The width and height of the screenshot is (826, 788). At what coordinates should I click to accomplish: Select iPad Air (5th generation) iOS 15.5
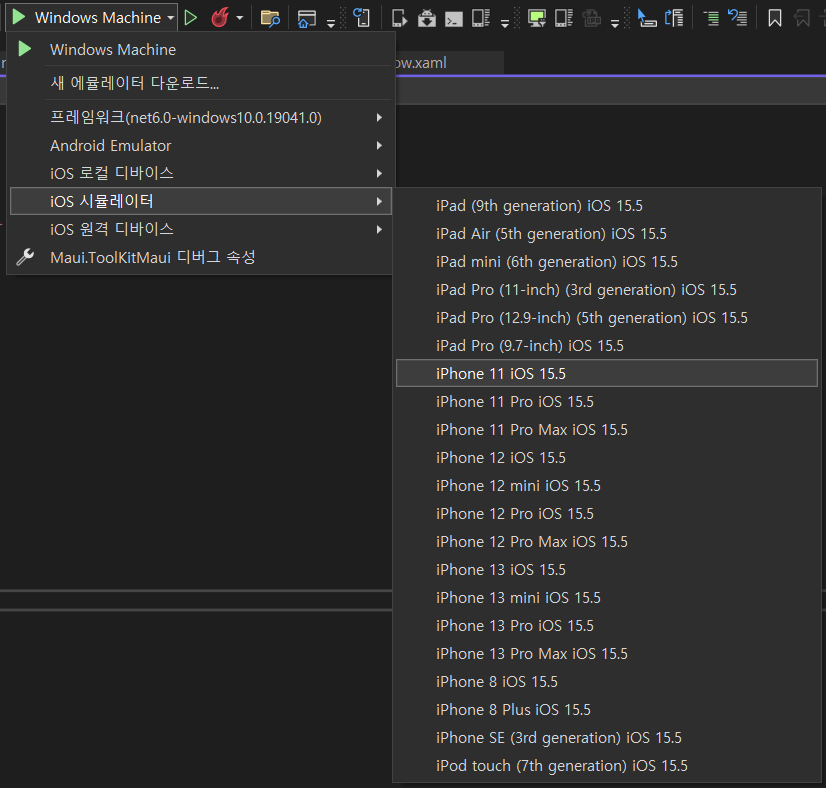(606, 233)
